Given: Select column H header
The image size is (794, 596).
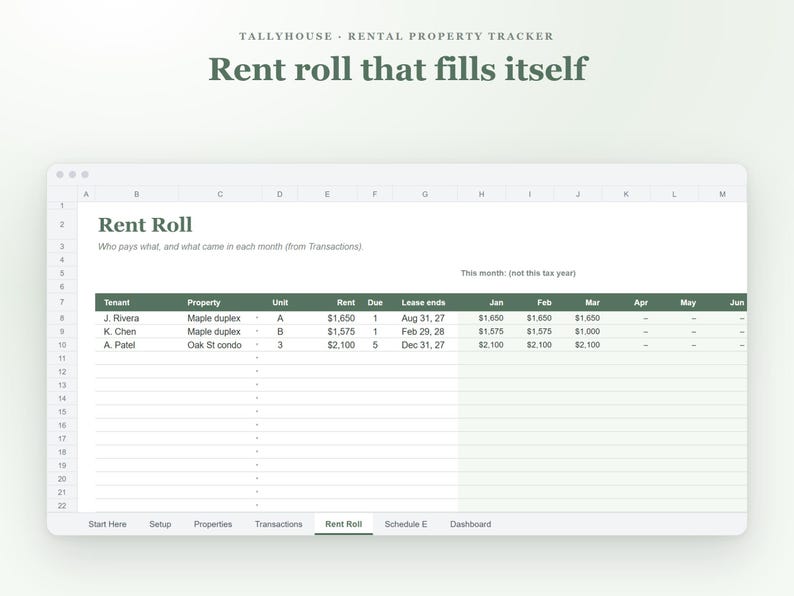Looking at the screenshot, I should pos(482,194).
